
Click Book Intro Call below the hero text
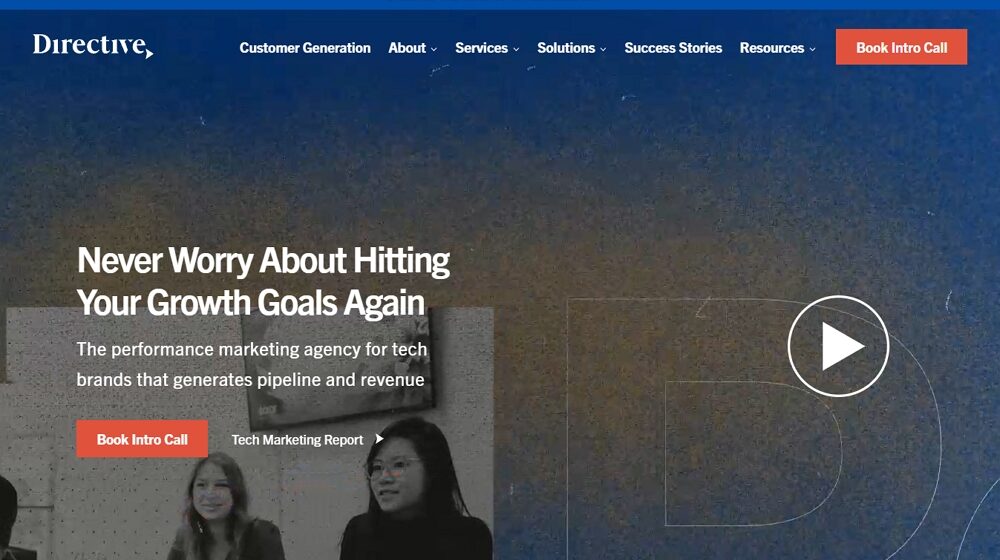[x=142, y=439]
